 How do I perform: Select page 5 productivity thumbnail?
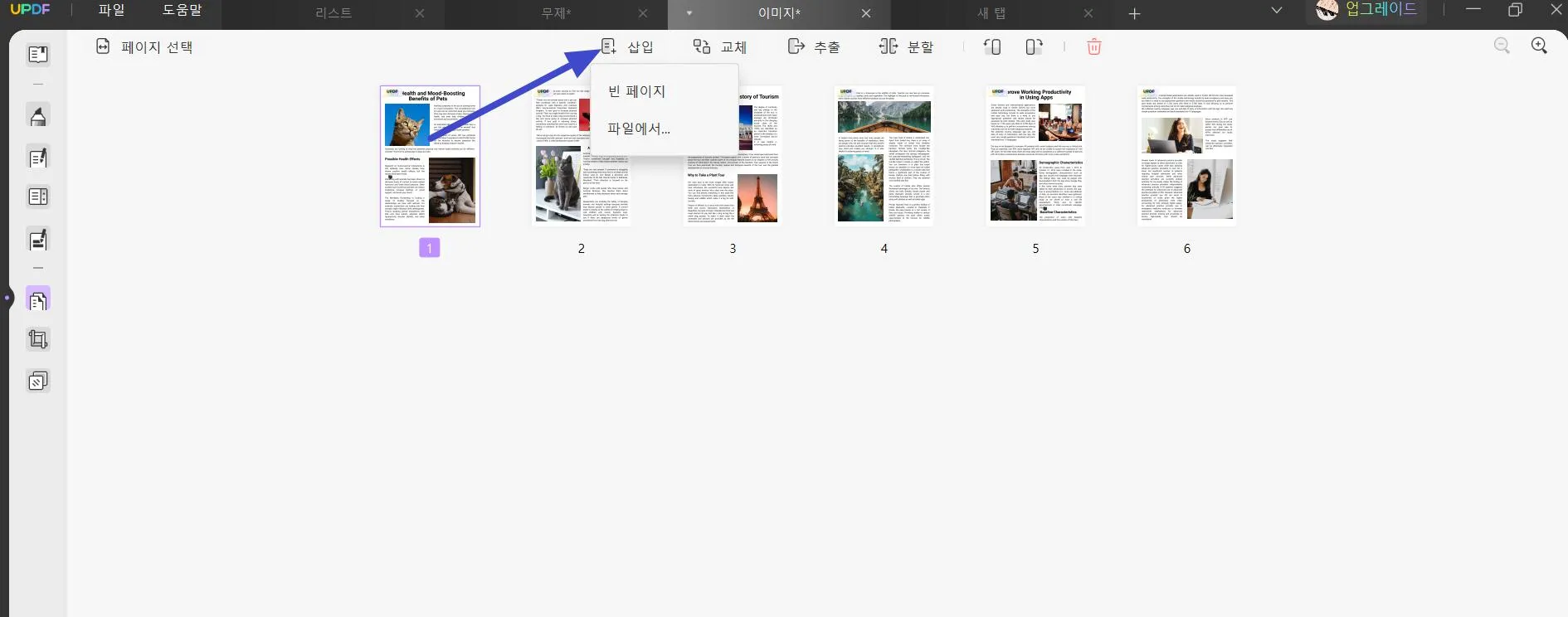point(1035,156)
